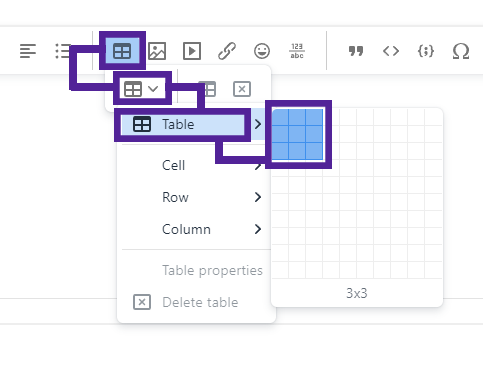The height and width of the screenshot is (377, 483).
Task: Insert a hyperlink with the link icon
Action: tap(227, 51)
